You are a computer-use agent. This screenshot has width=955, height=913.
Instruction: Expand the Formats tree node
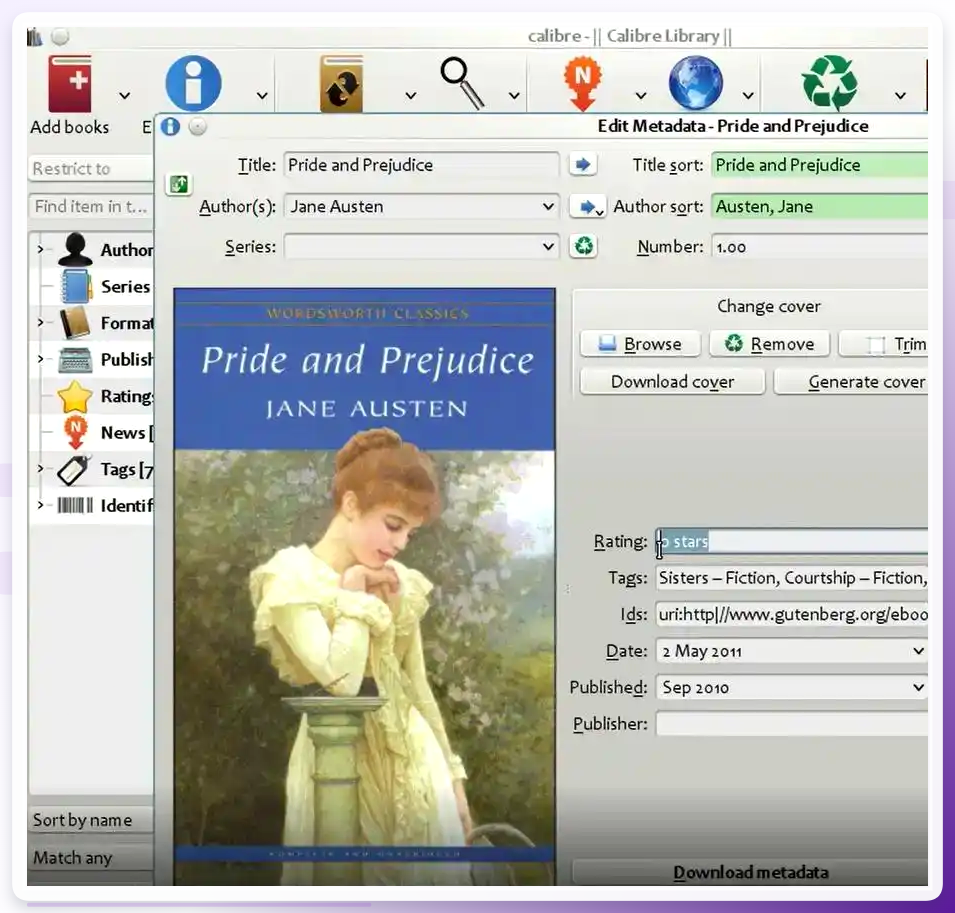(x=41, y=323)
